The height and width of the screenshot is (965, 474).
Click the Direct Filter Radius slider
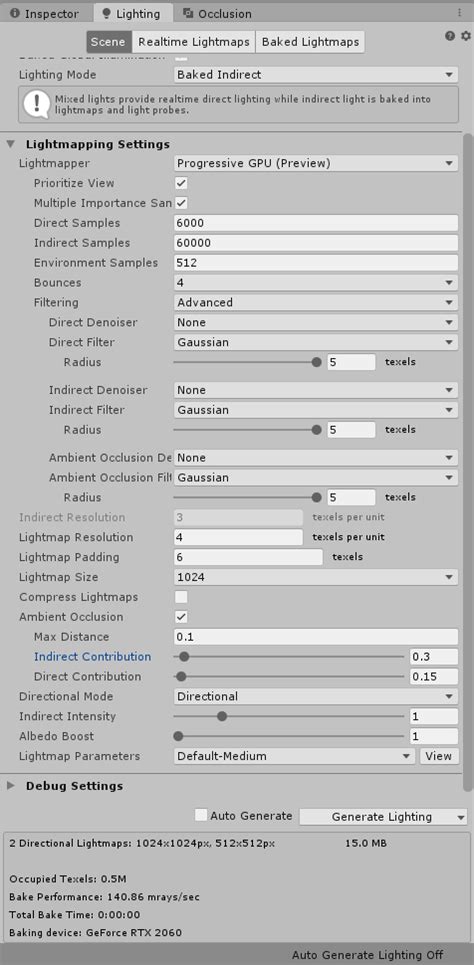pos(247,362)
